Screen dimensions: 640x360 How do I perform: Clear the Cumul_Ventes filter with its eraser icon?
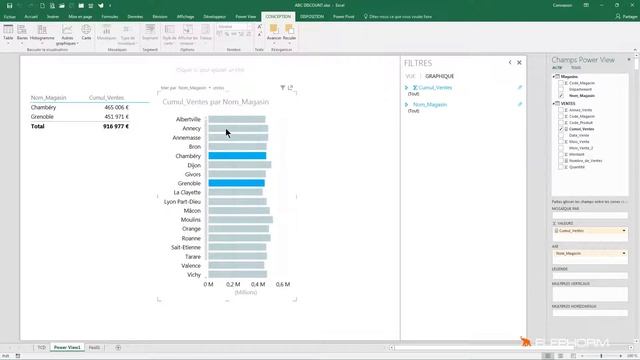[520, 87]
